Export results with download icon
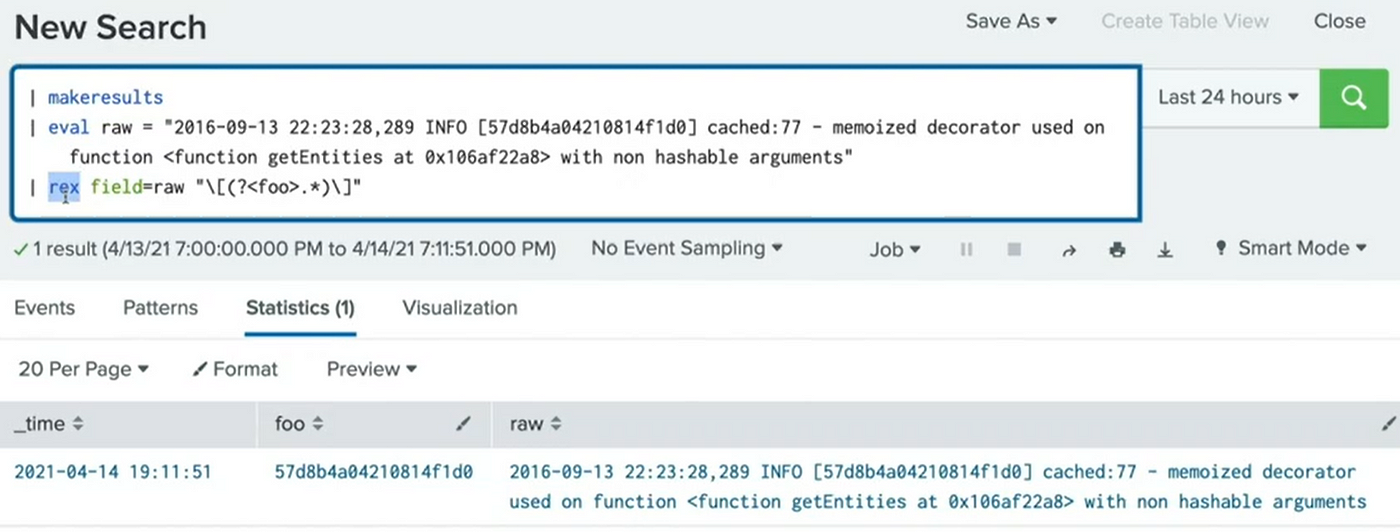The width and height of the screenshot is (1400, 532). 1165,250
